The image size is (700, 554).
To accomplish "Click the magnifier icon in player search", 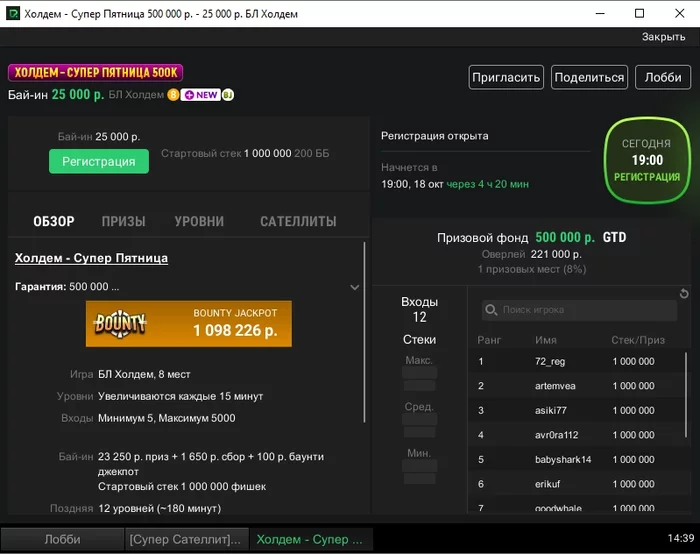I will 491,310.
